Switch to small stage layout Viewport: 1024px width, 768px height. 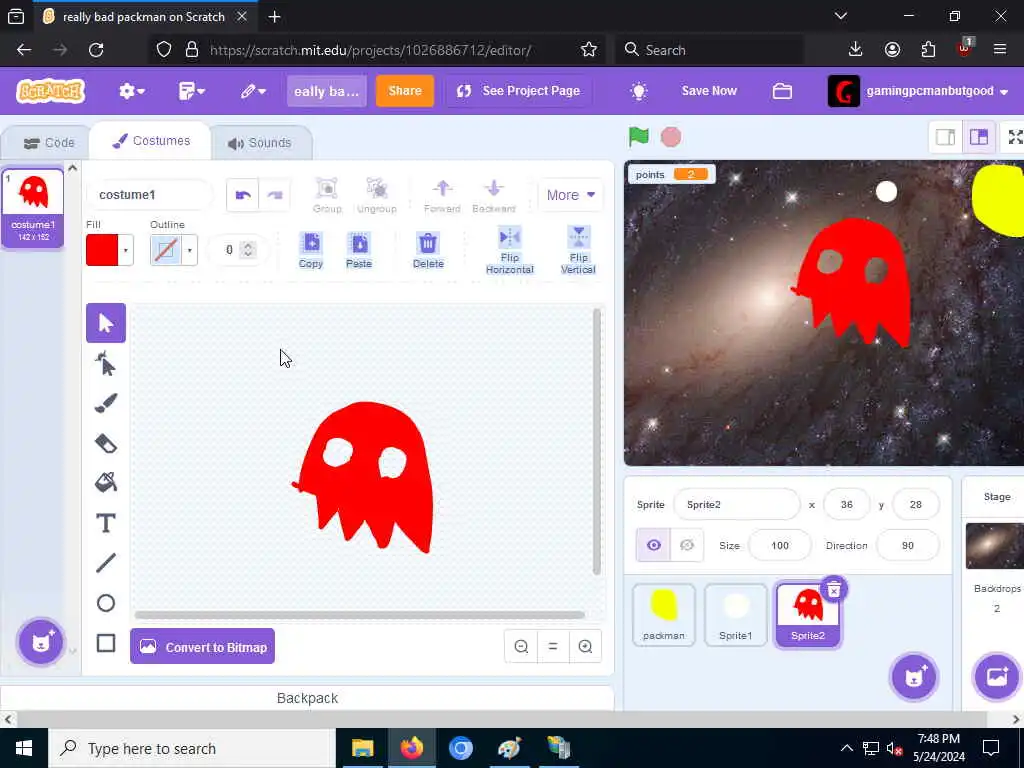coord(946,136)
